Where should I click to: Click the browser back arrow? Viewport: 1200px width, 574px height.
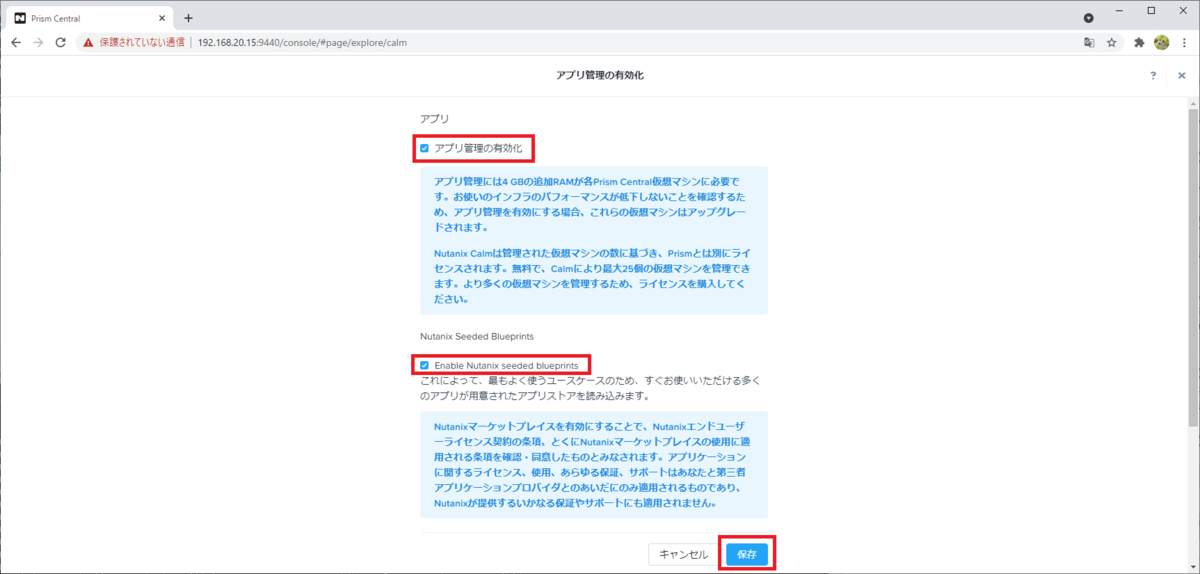tap(16, 43)
